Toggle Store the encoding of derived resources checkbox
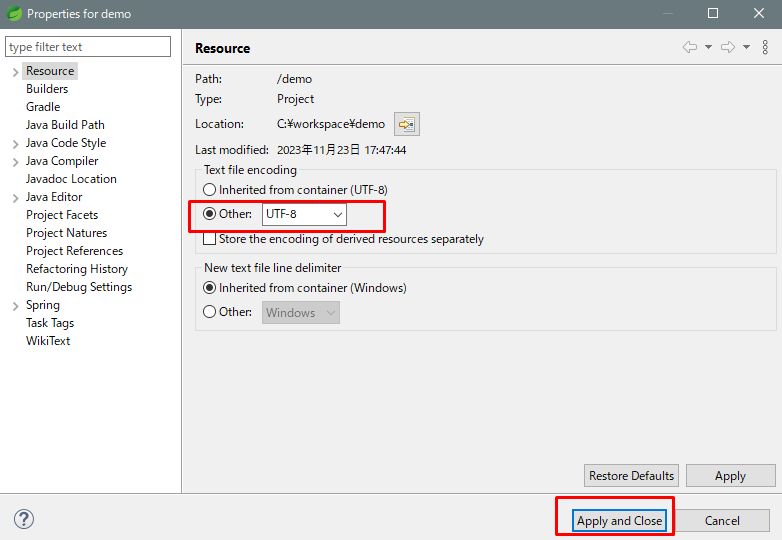782x540 pixels. pyautogui.click(x=209, y=239)
